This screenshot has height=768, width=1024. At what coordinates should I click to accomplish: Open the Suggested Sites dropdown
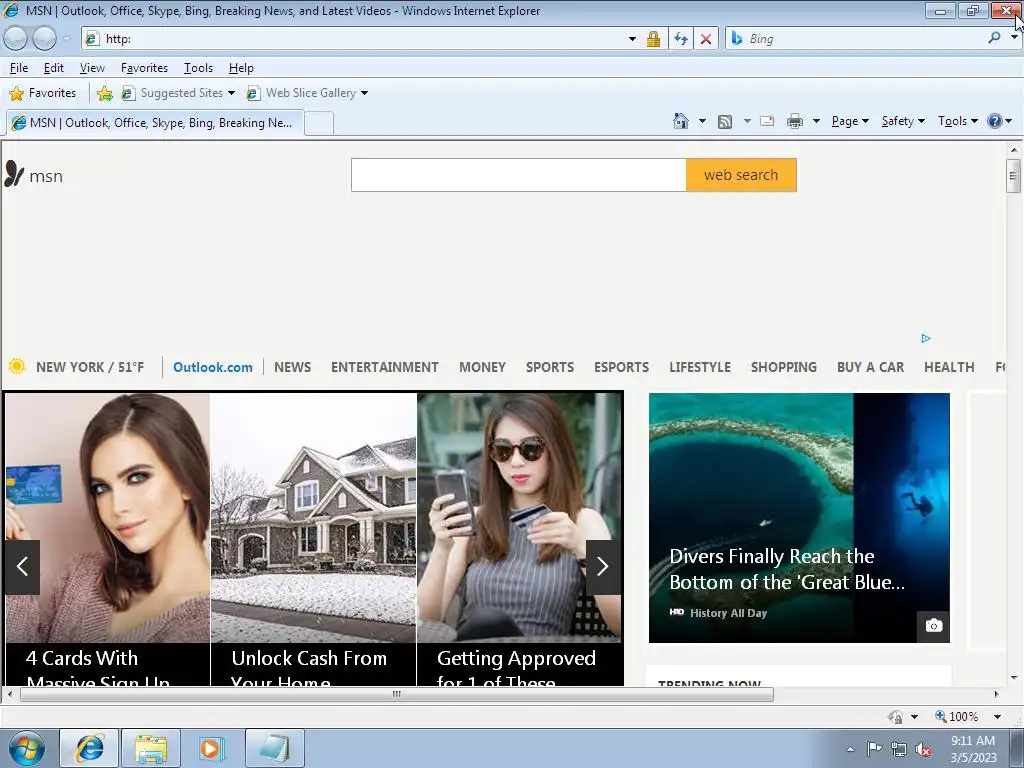[231, 93]
